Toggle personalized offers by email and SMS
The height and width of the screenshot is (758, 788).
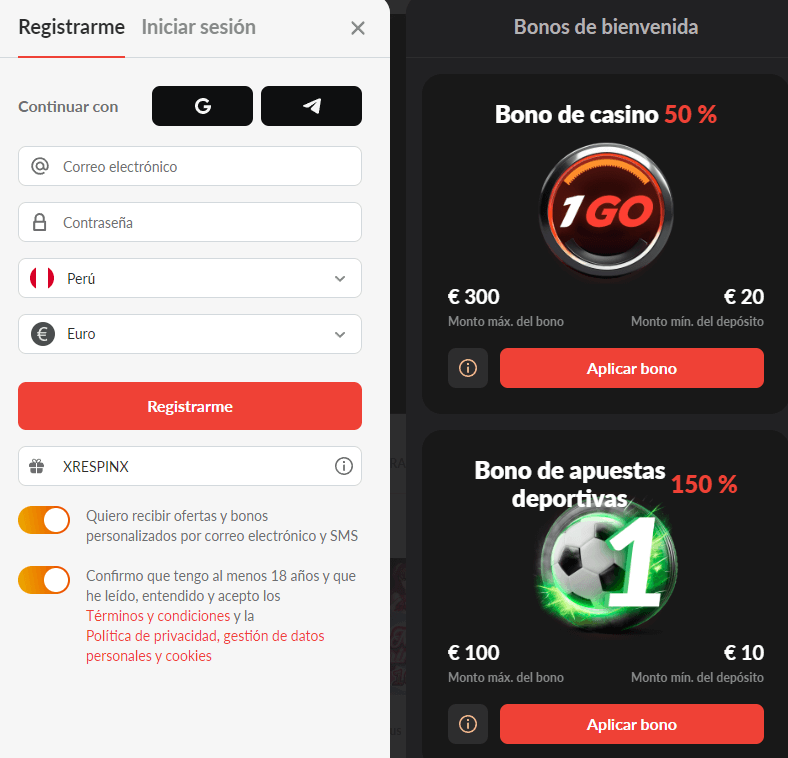pos(44,520)
